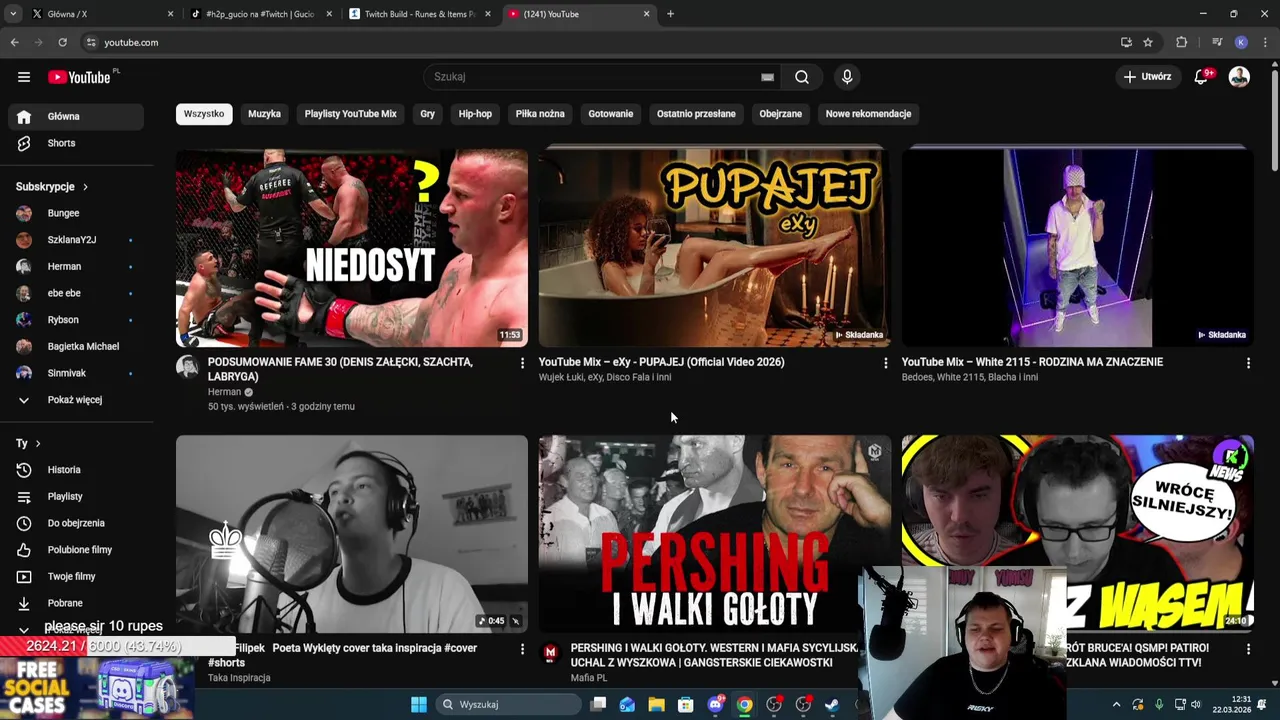The width and height of the screenshot is (1280, 720).
Task: Start voice search with the microphone icon
Action: point(847,77)
